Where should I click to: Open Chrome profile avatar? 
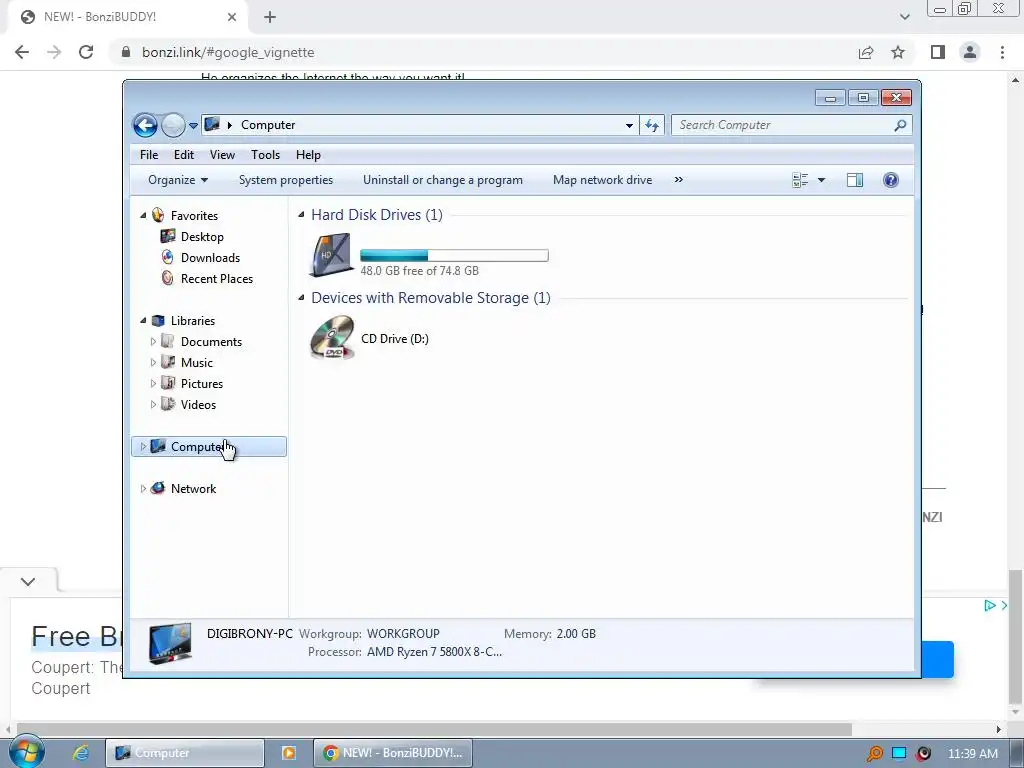970,52
